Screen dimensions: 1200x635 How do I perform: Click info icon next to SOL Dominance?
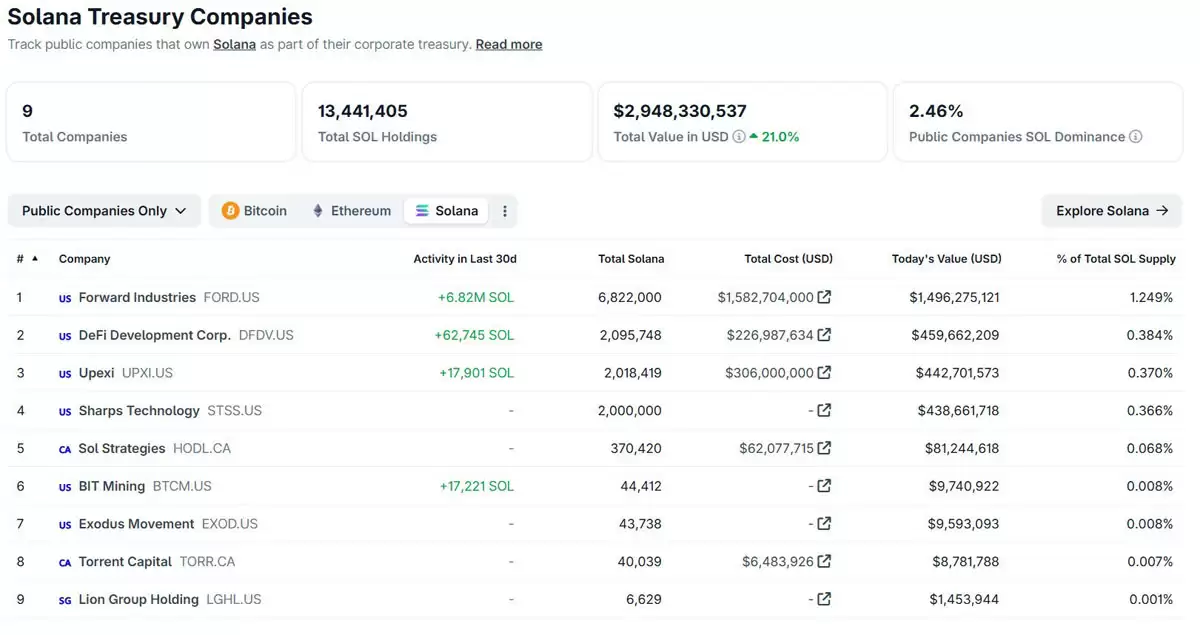click(x=1136, y=137)
